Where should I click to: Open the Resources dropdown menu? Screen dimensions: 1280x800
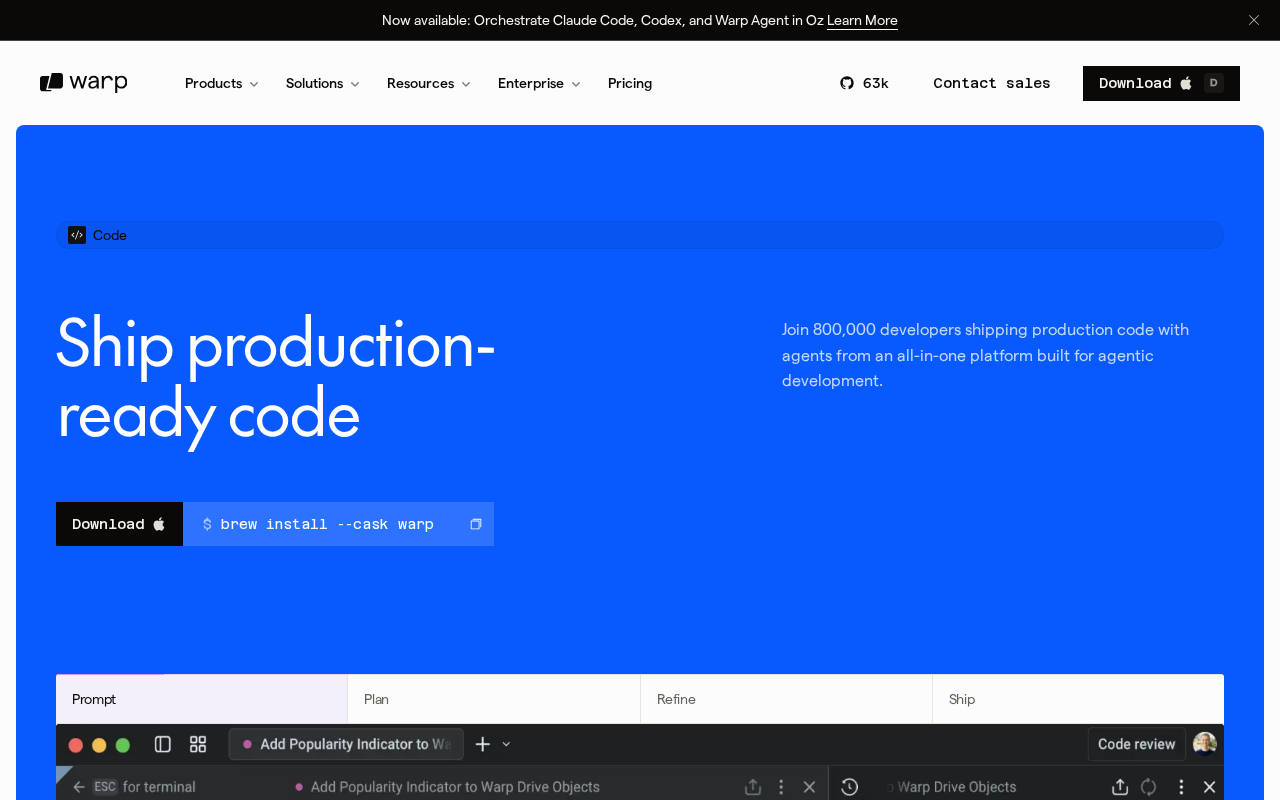[428, 83]
